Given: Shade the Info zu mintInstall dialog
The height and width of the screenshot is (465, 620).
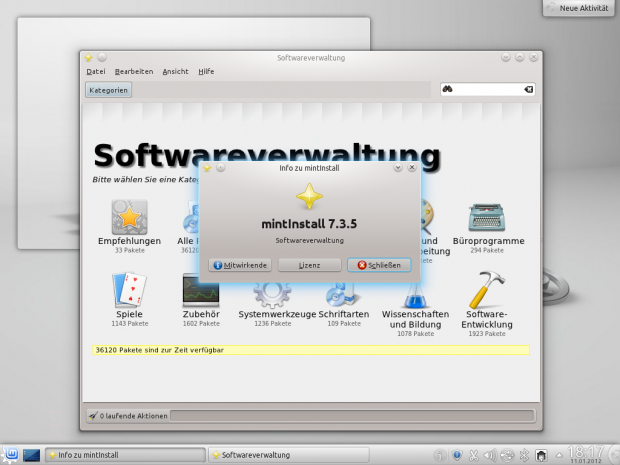Looking at the screenshot, I should point(398,168).
